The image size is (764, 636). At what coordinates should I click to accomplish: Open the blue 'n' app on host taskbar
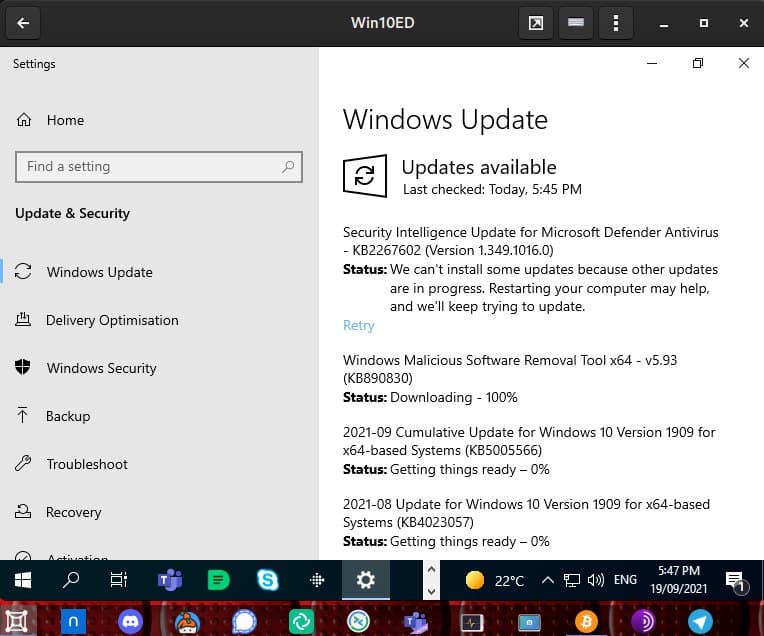(x=73, y=622)
